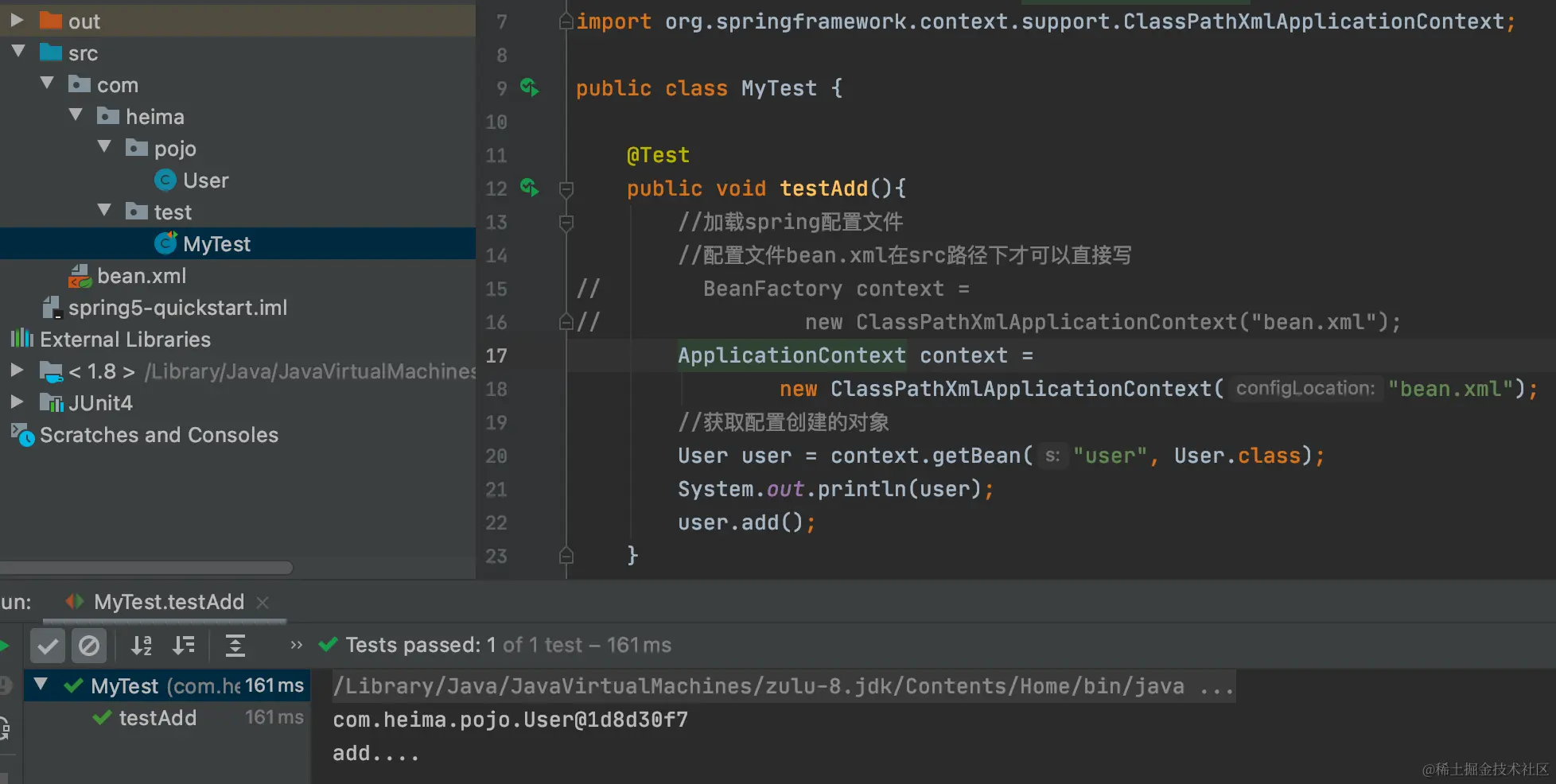
Task: Click the "bean.xml" string literal on line 18
Action: 1451,389
